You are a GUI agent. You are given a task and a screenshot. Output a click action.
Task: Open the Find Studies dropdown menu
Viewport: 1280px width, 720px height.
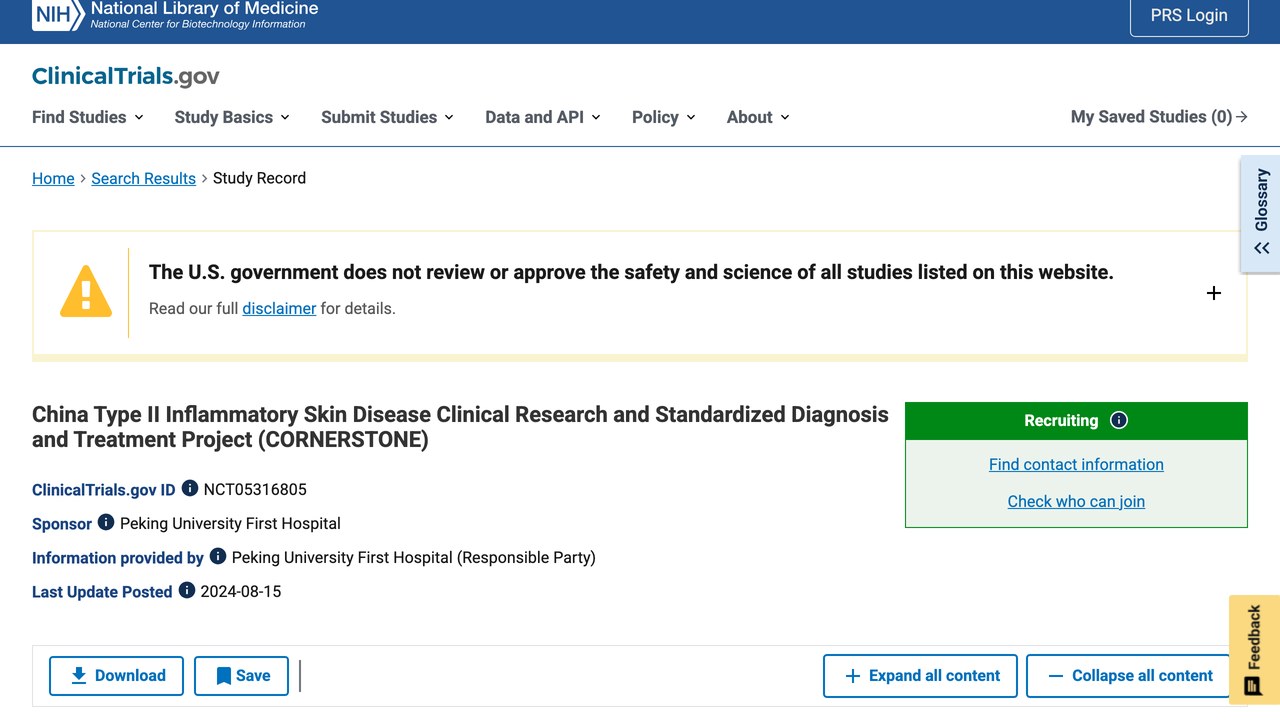pyautogui.click(x=88, y=117)
